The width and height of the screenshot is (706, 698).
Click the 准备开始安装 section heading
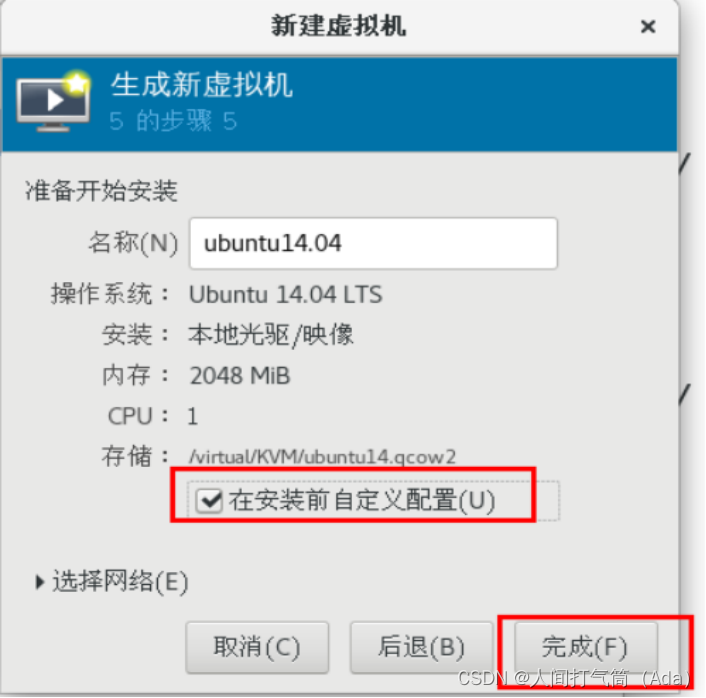101,190
